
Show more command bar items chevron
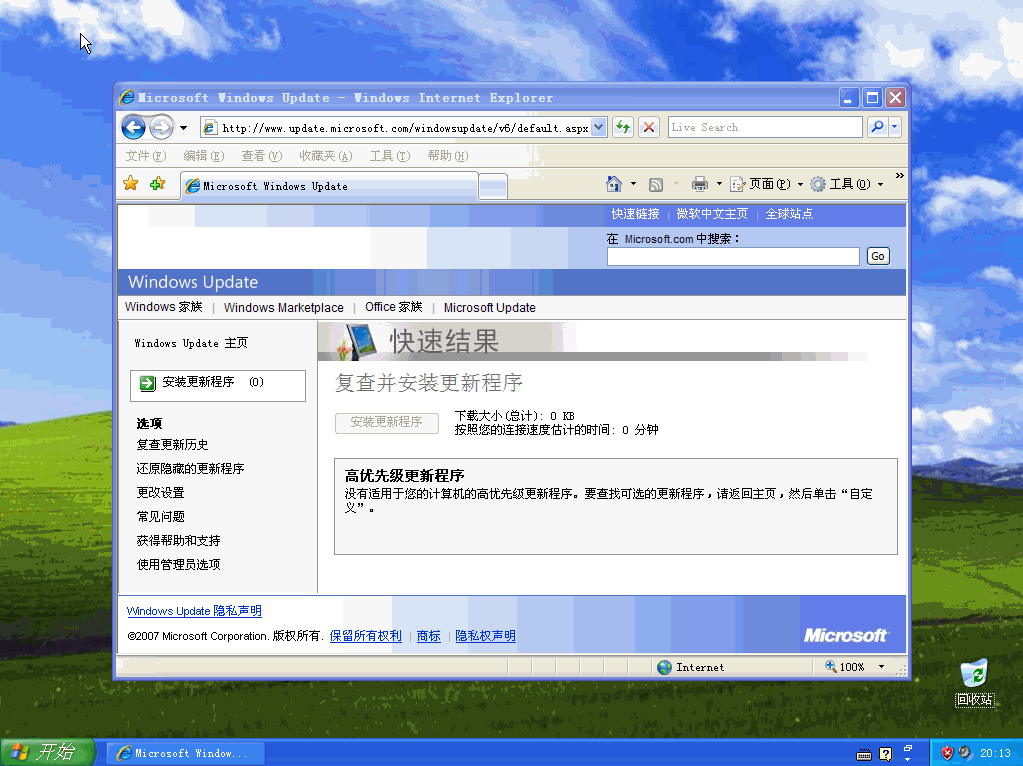900,176
